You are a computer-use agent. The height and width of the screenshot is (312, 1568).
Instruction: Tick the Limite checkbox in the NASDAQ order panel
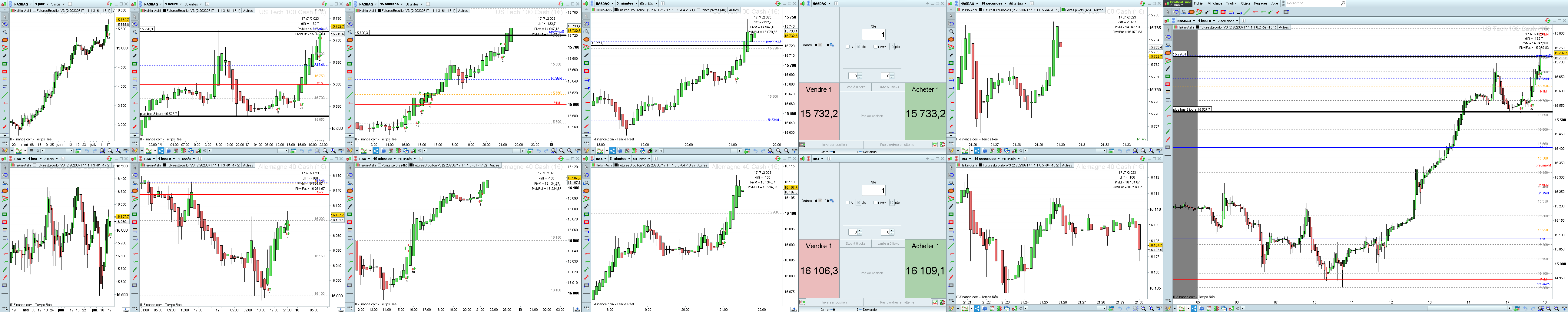(875, 47)
